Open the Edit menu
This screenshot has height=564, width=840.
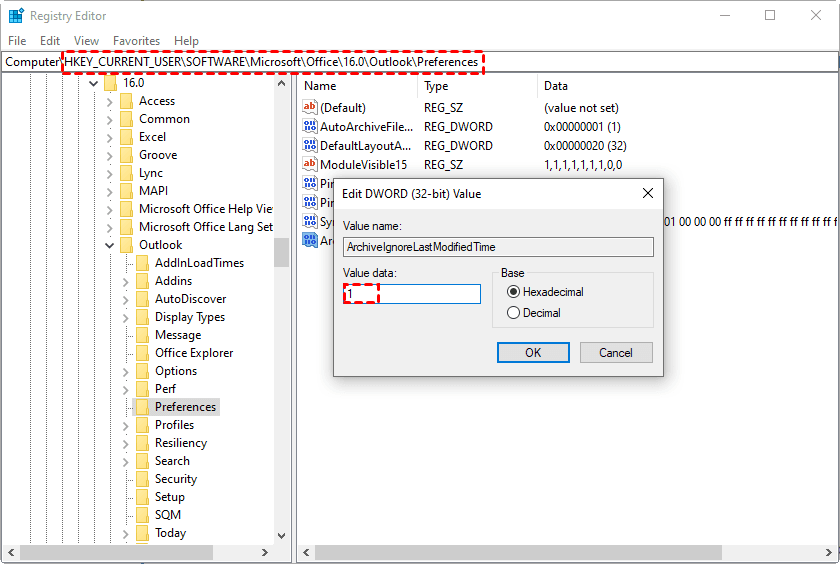[50, 41]
